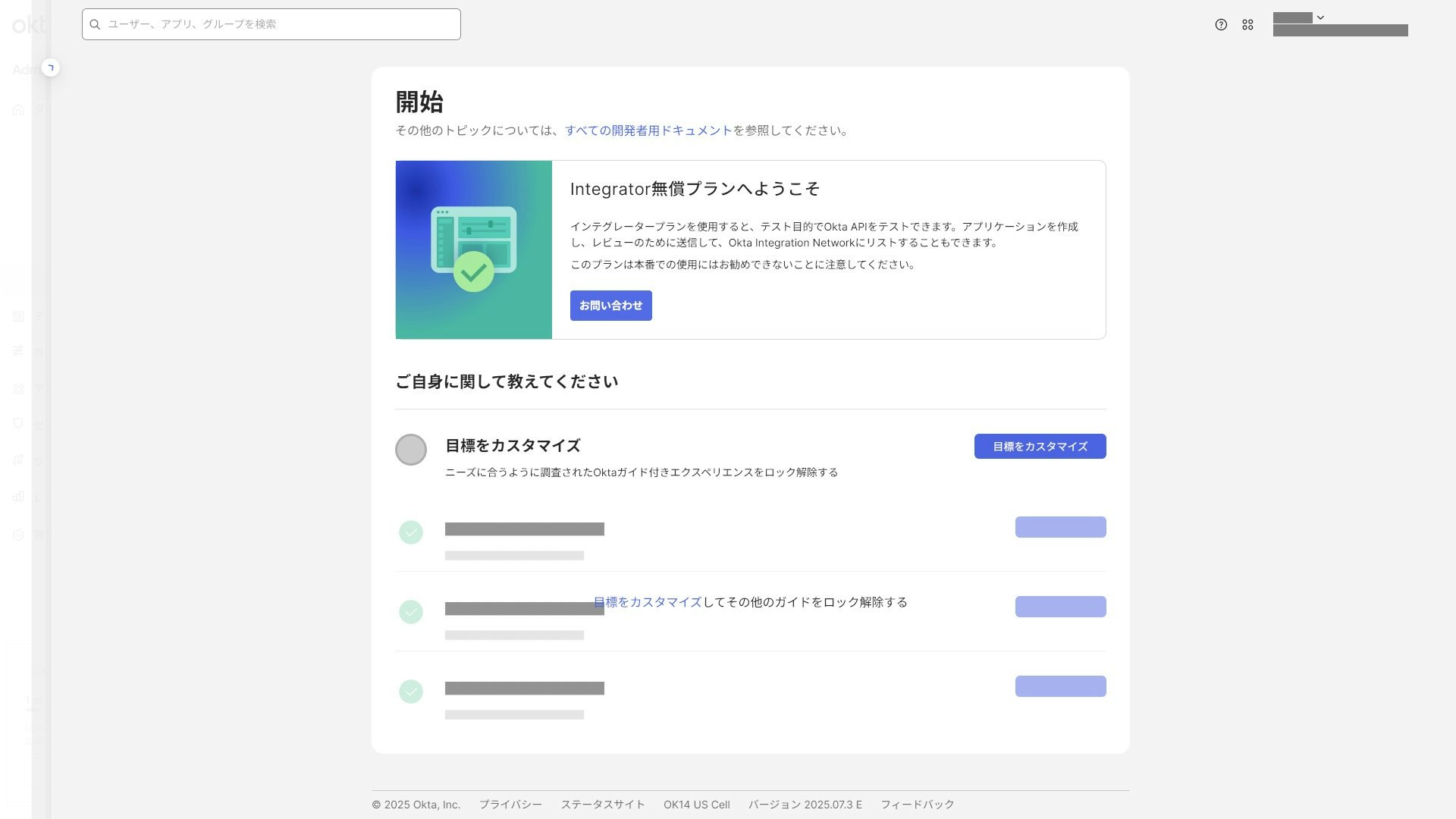Image resolution: width=1456 pixels, height=819 pixels.
Task: Focus the user, app, group search field
Action: click(x=281, y=24)
